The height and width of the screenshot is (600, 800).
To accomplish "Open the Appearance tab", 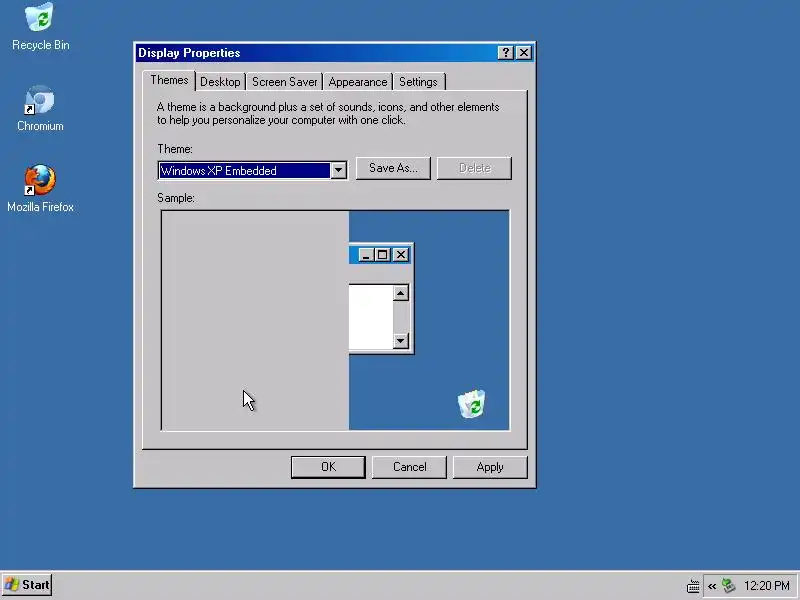I will 358,82.
